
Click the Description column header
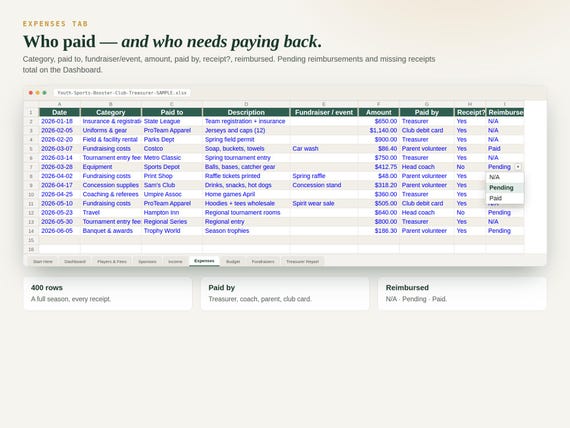(246, 112)
